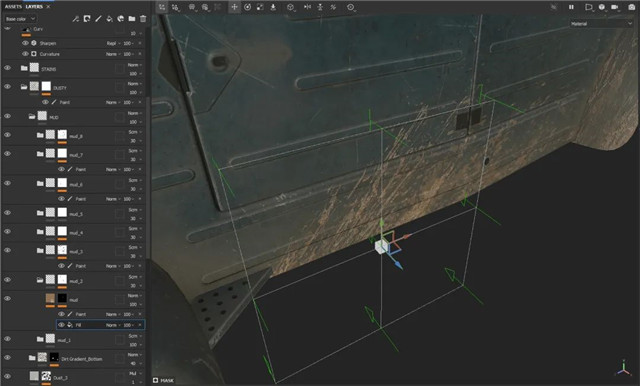Toggle visibility of the MUD folder

pos(7,116)
